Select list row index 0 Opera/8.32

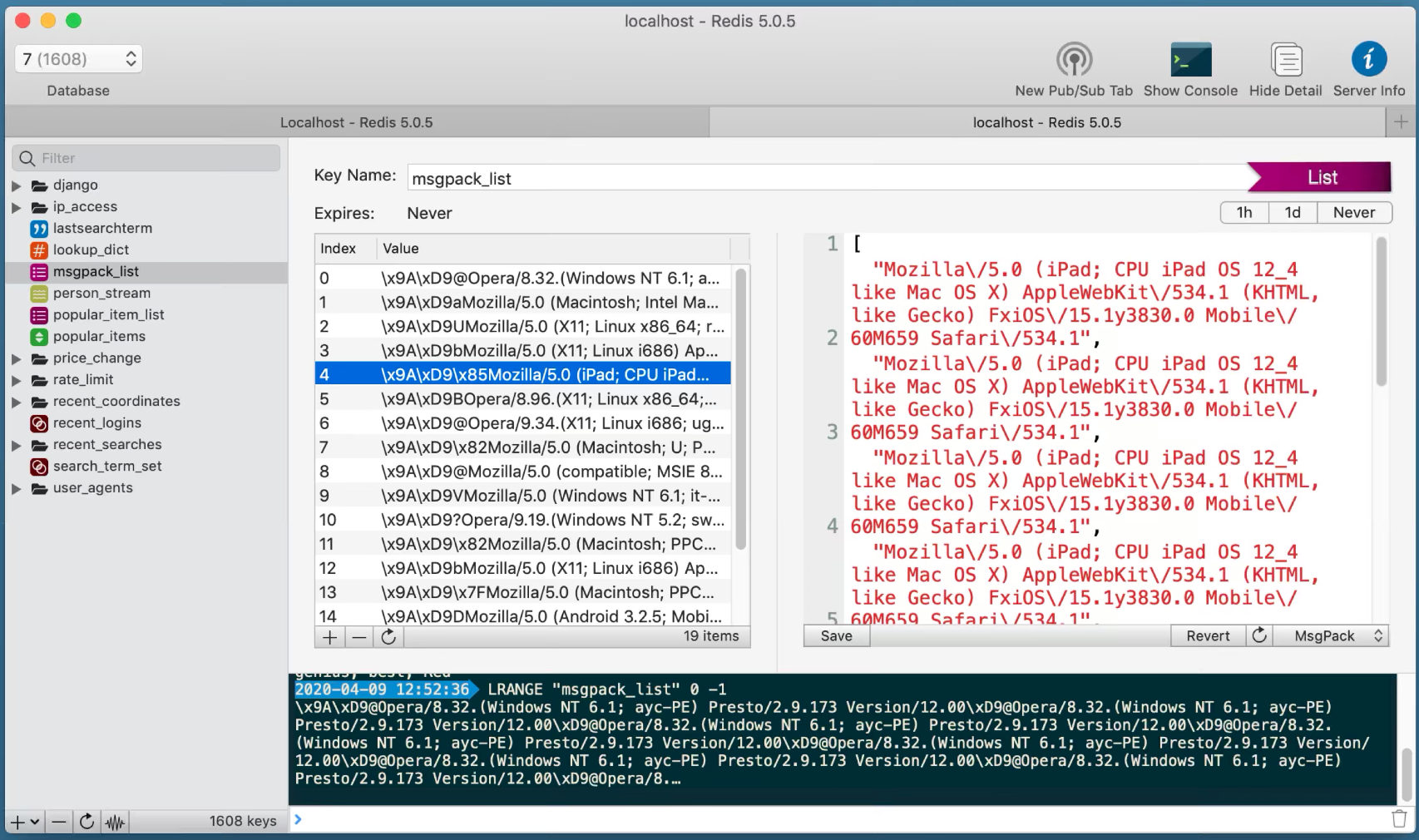[x=523, y=278]
